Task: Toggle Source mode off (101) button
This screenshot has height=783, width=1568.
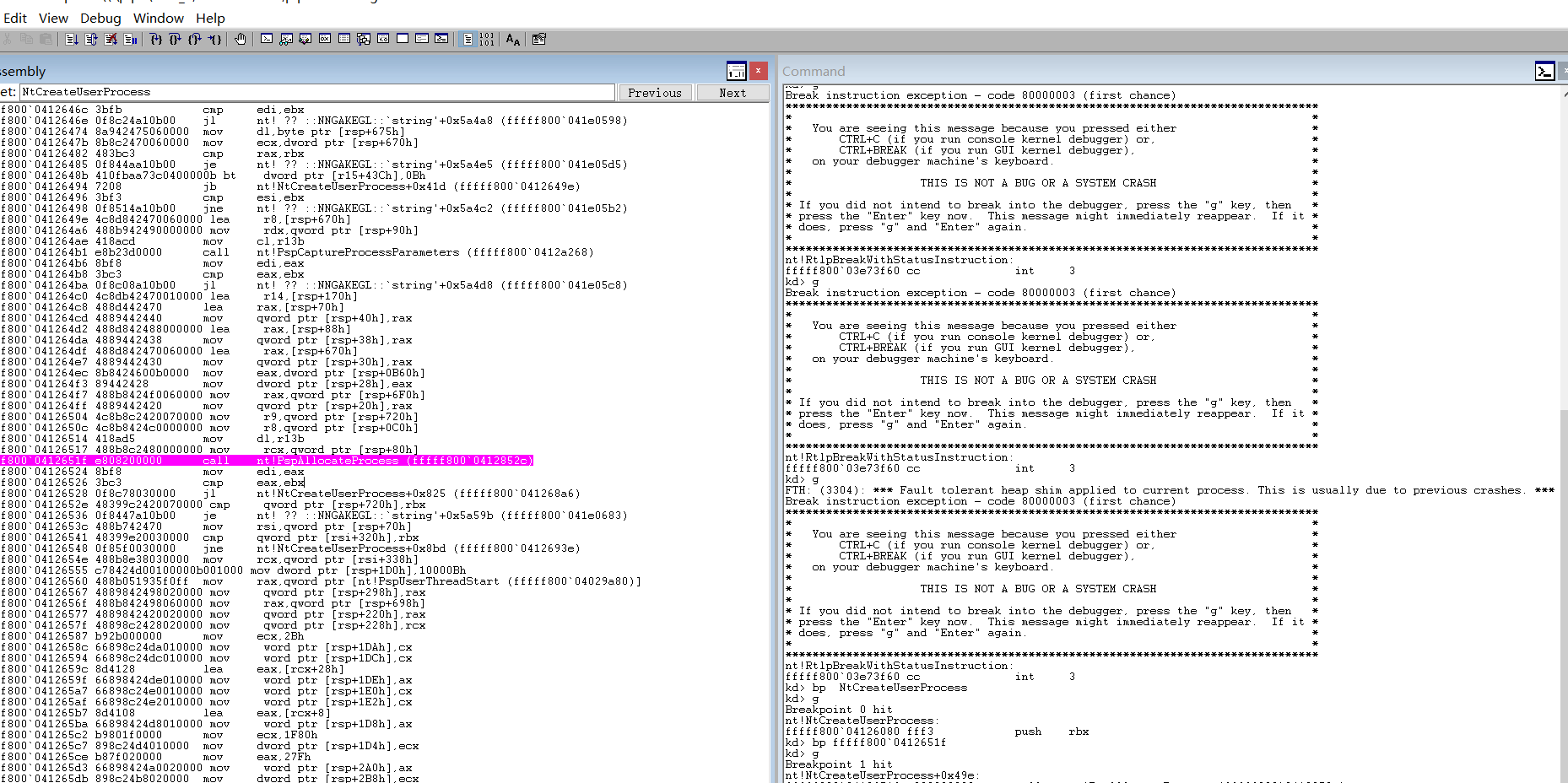Action: coord(487,39)
